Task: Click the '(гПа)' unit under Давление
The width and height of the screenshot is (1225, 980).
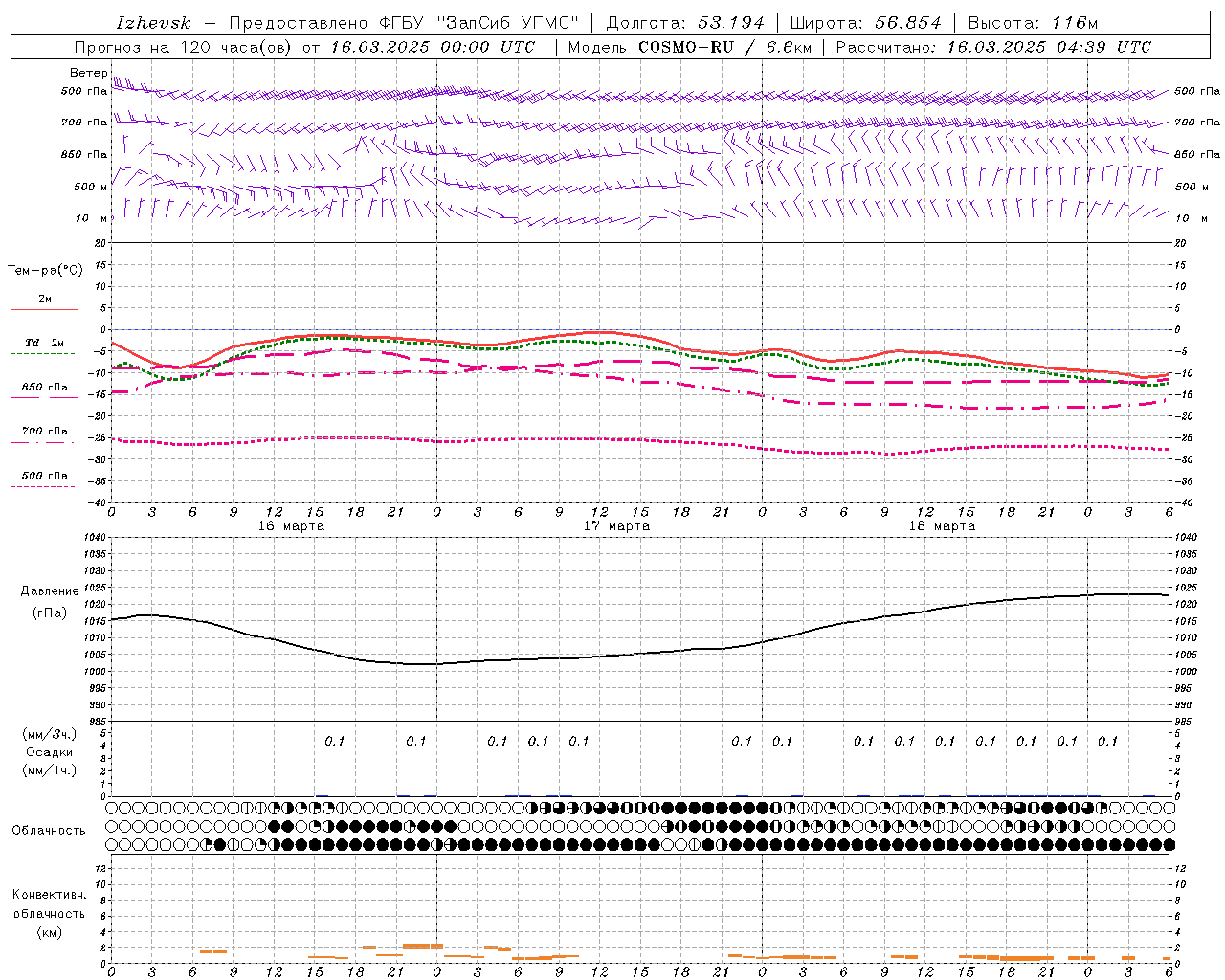Action: [50, 612]
